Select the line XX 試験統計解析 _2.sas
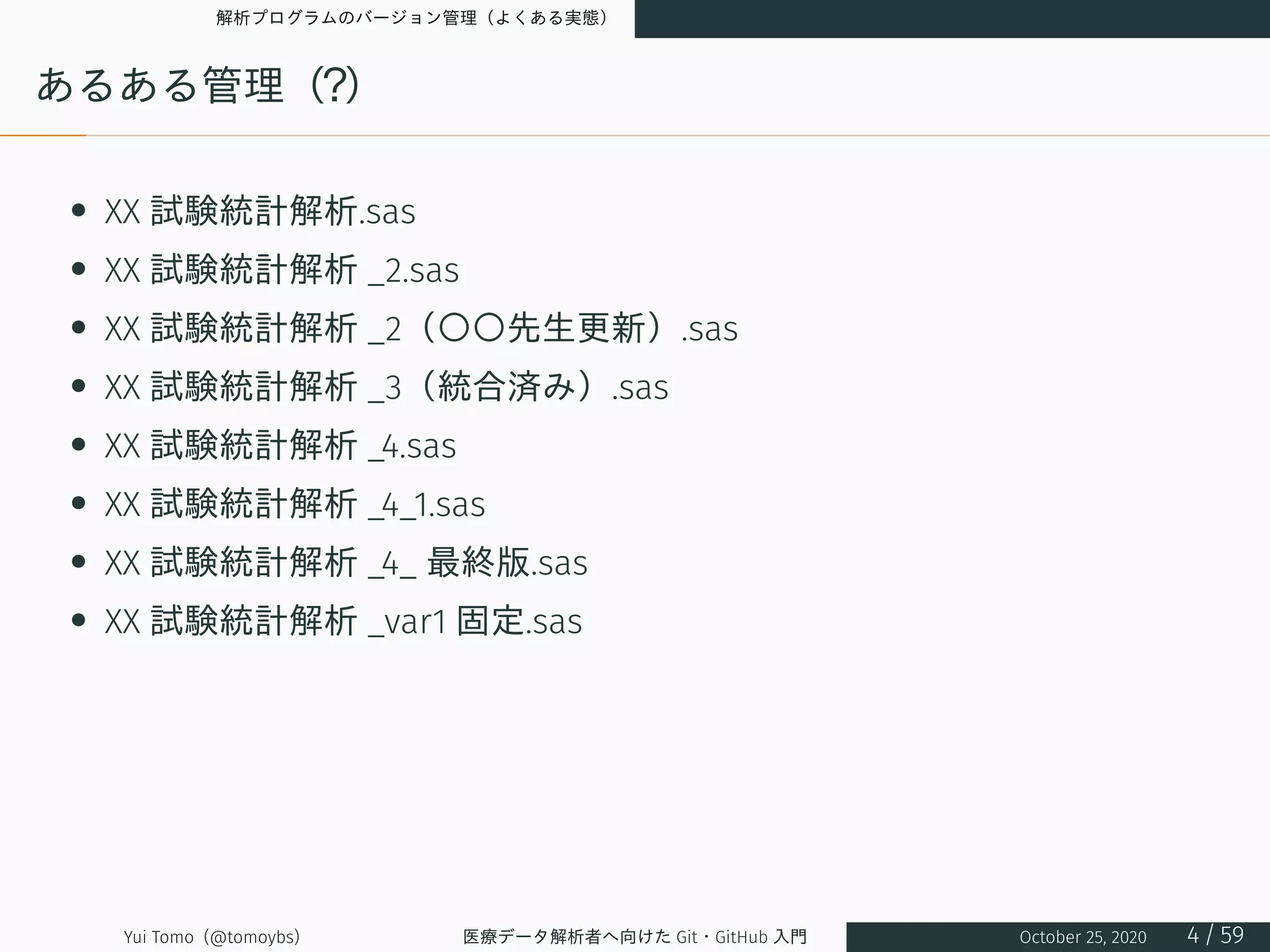 click(282, 270)
